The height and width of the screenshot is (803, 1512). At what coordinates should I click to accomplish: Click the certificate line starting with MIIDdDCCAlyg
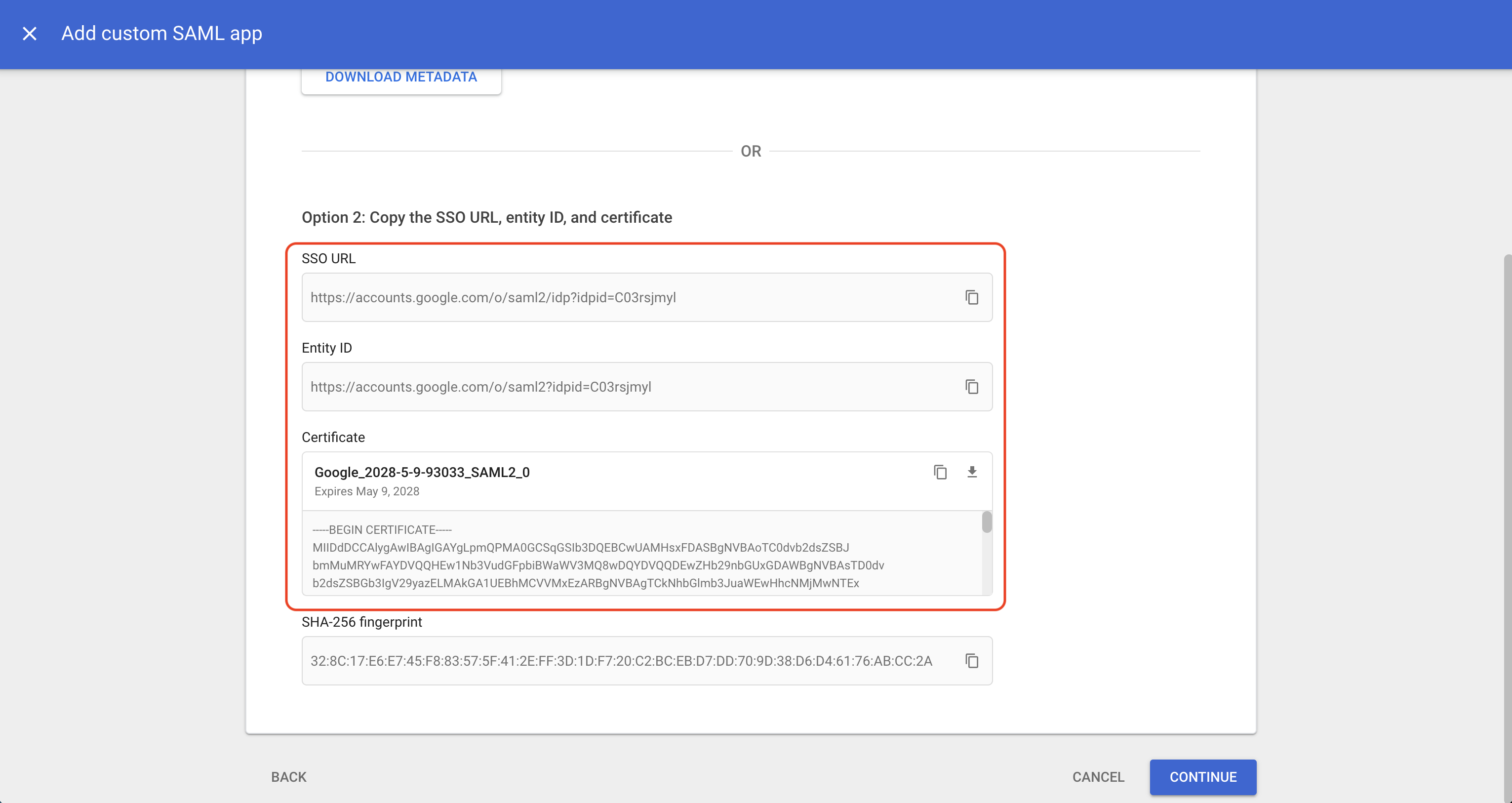[581, 547]
